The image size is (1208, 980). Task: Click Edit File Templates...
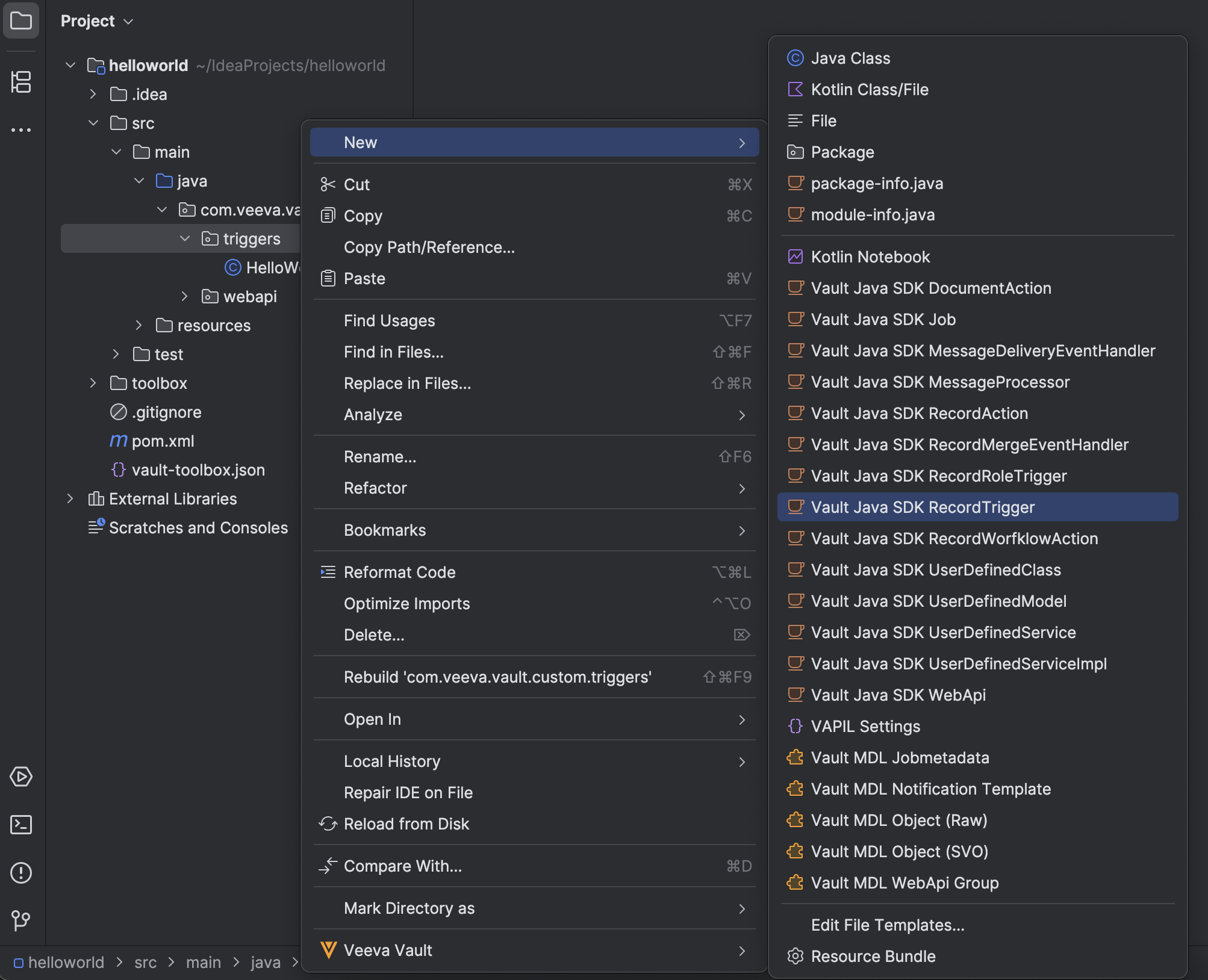(x=977, y=925)
